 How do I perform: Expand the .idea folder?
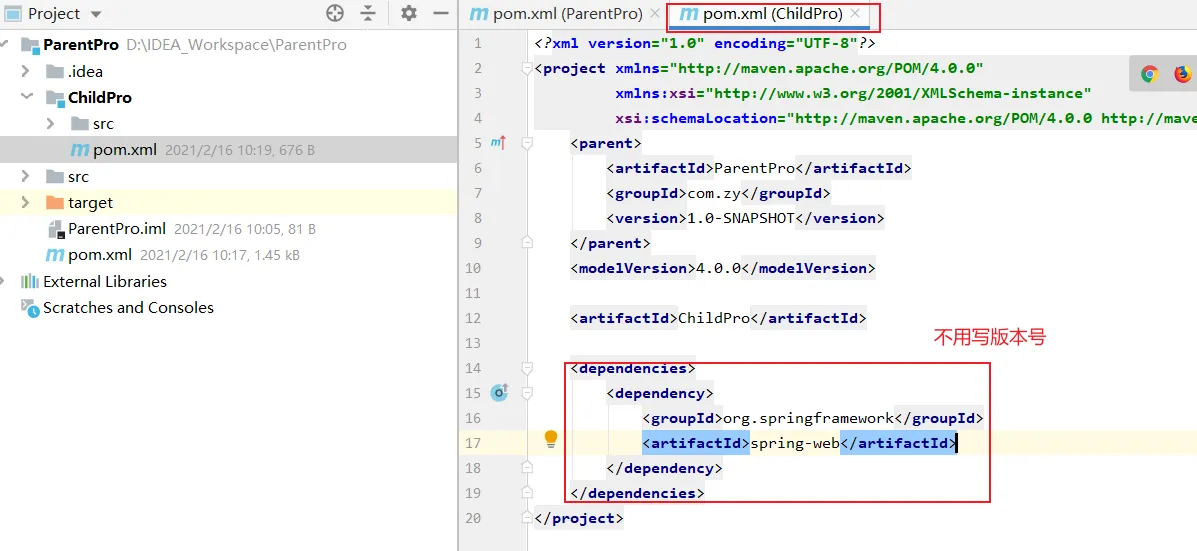26,71
